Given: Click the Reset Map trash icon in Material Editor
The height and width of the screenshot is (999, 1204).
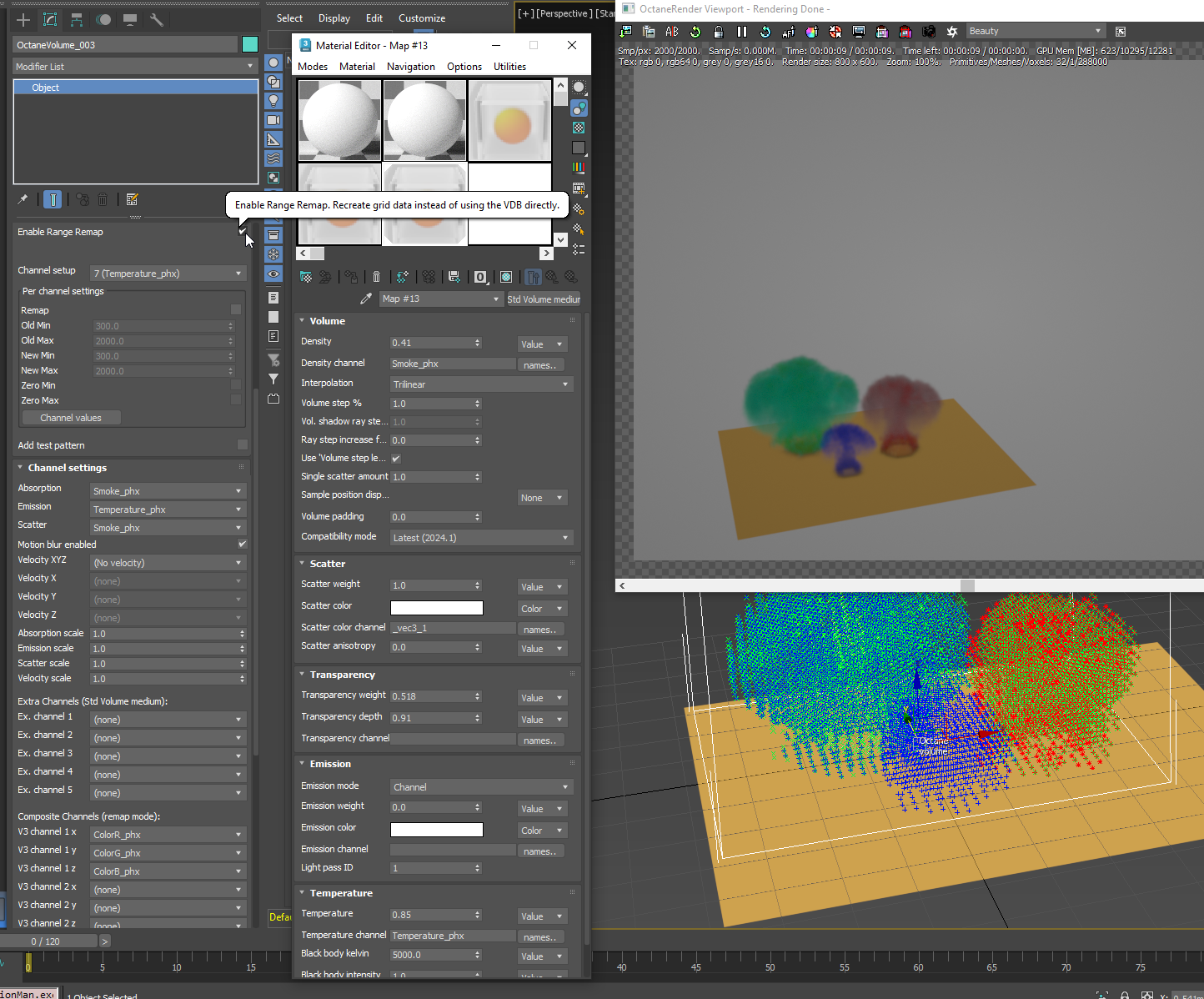Looking at the screenshot, I should tap(376, 277).
